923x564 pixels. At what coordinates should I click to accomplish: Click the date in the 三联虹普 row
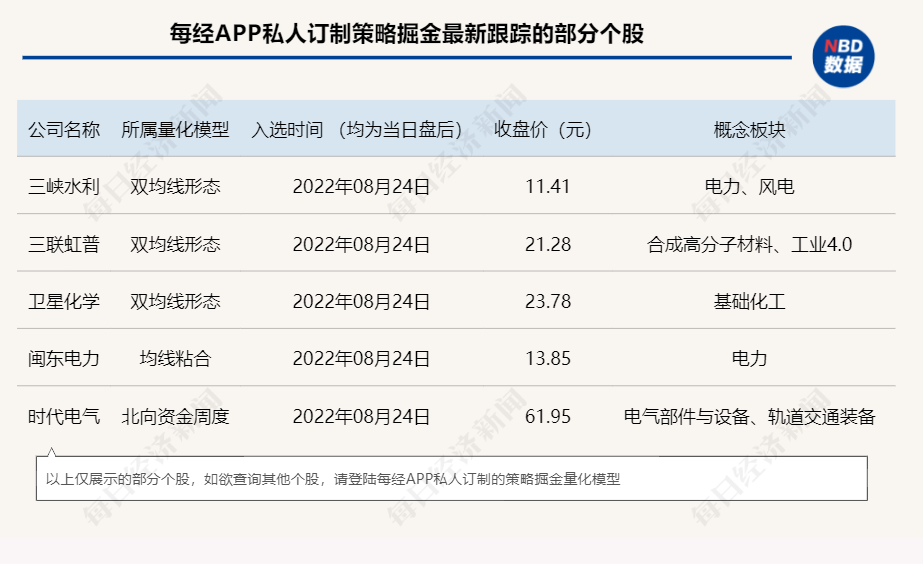361,244
